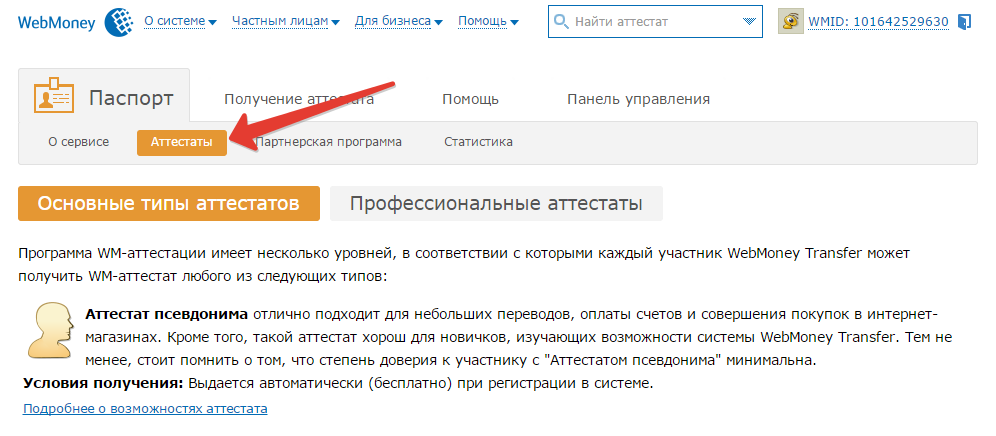This screenshot has height=436, width=996.
Task: Select the Статистика submenu item
Action: 478,142
